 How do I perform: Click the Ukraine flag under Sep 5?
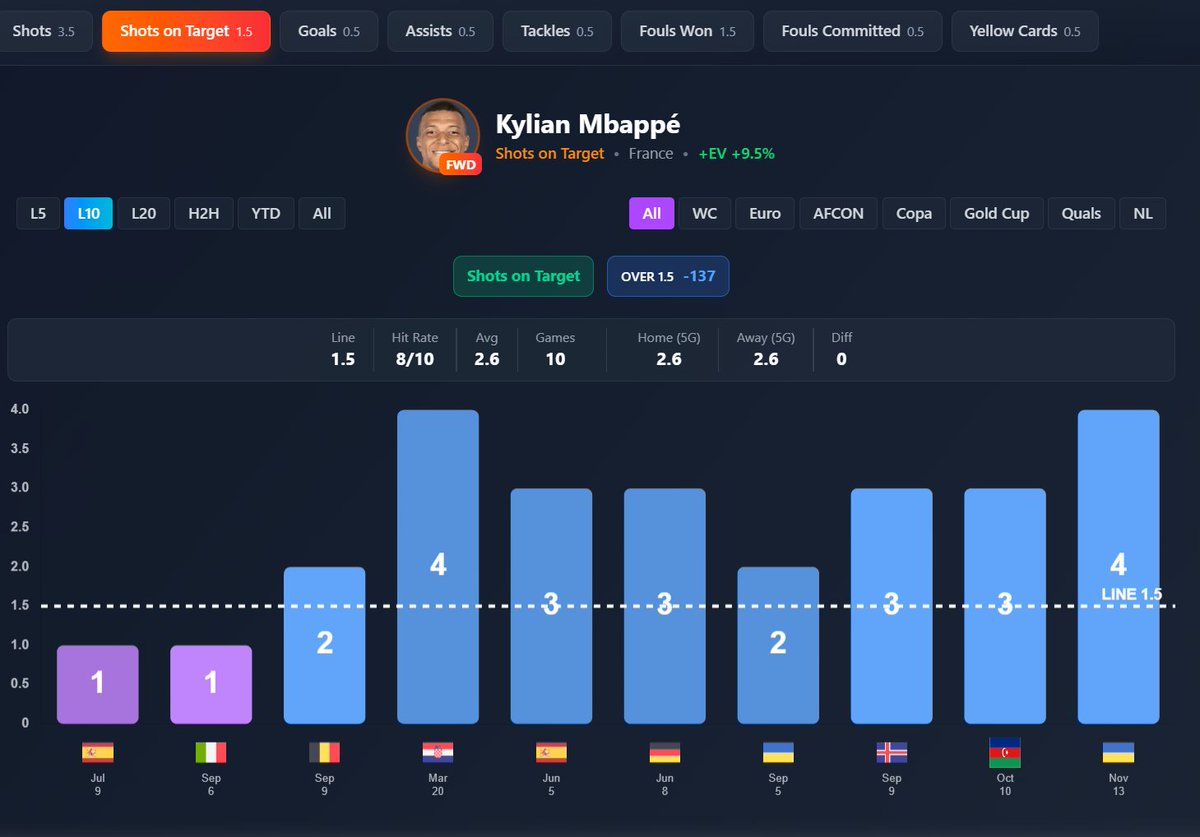(778, 753)
